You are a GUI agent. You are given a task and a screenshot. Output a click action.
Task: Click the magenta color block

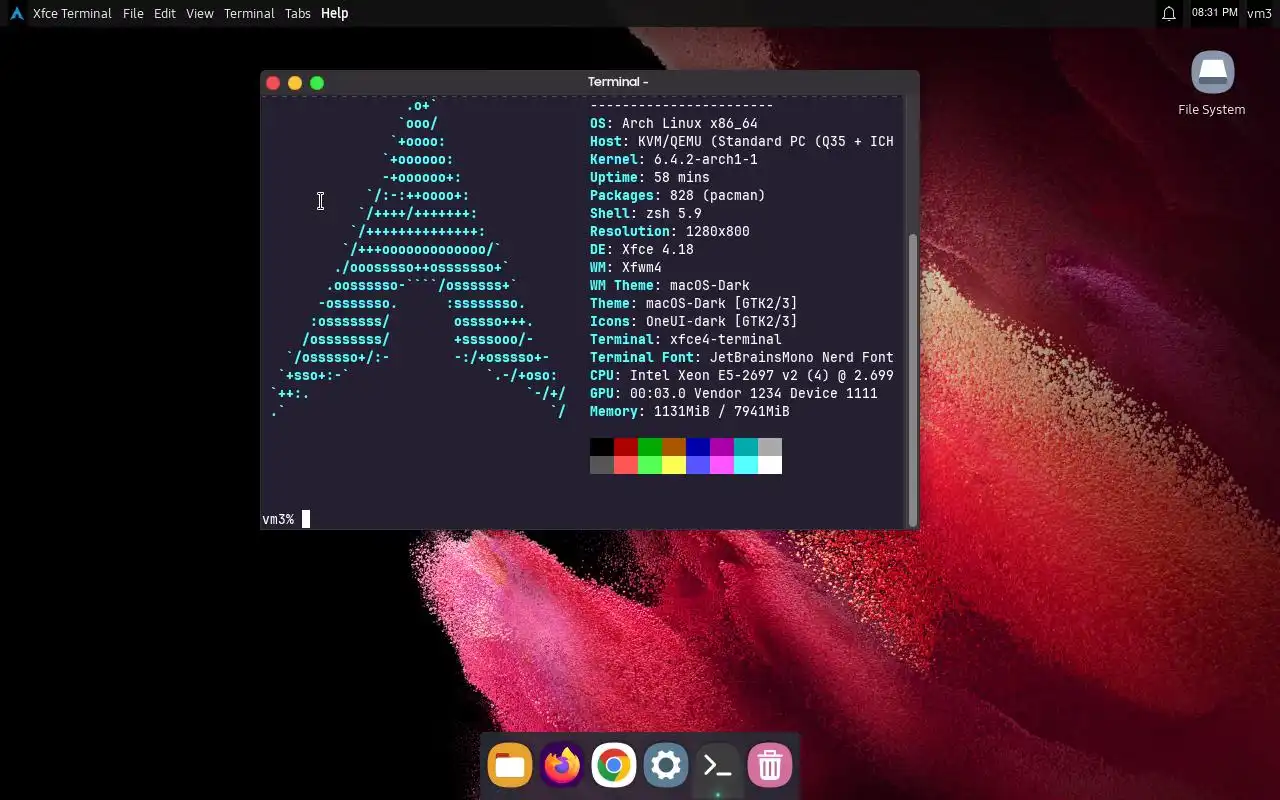coord(722,447)
